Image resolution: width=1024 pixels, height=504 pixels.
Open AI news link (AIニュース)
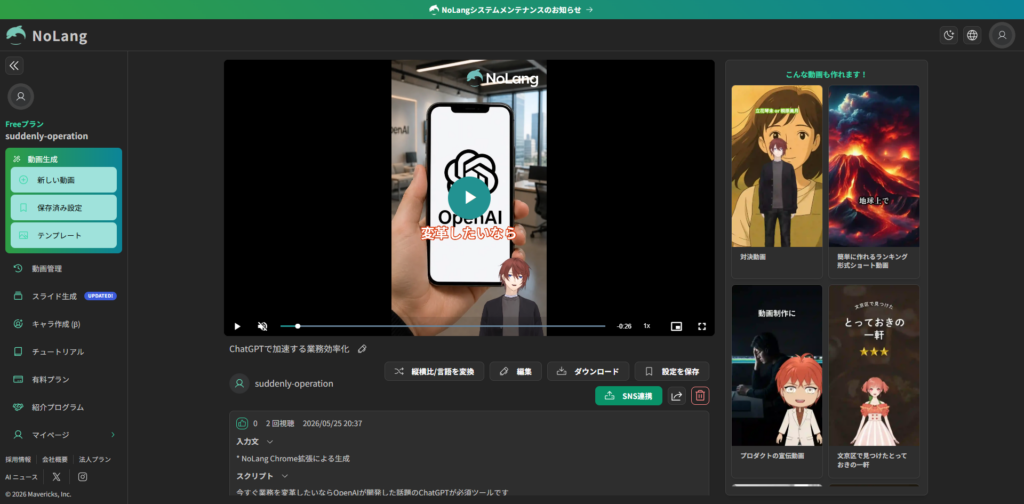(22, 477)
